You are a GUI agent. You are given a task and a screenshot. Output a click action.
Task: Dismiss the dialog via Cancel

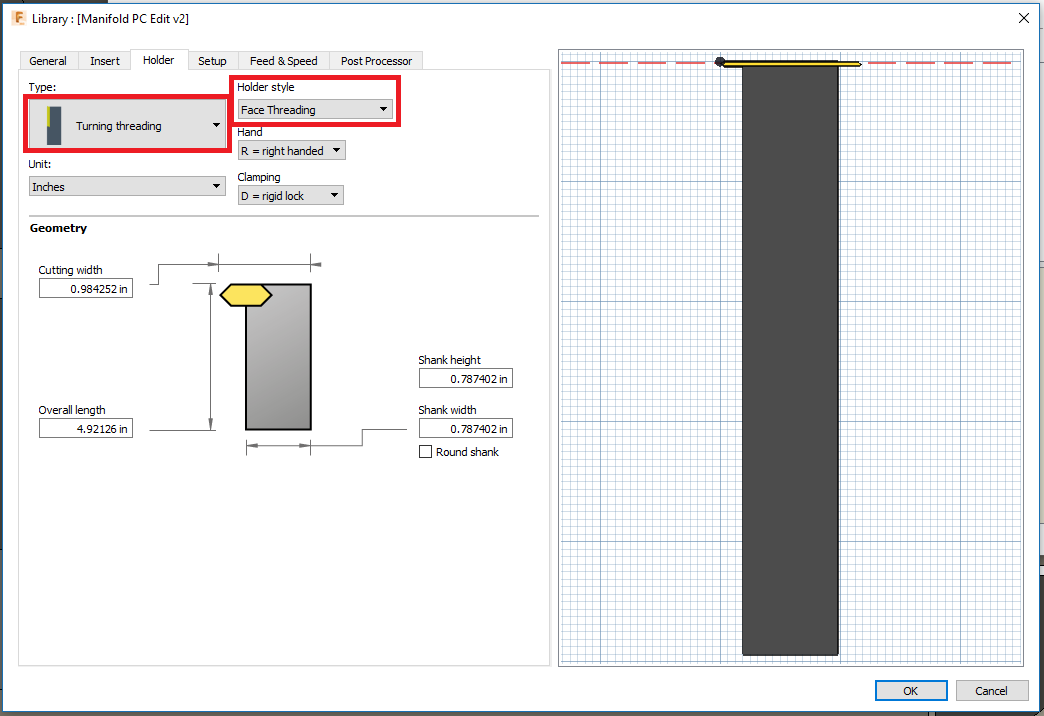pyautogui.click(x=991, y=690)
